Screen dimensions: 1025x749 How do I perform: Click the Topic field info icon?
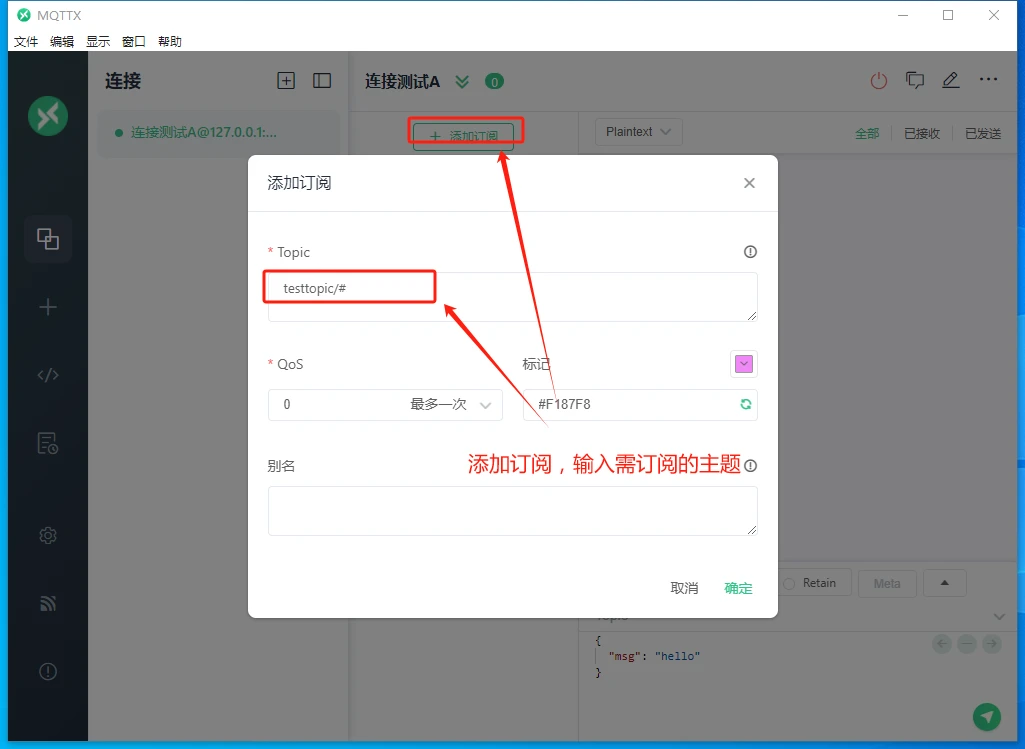[750, 252]
